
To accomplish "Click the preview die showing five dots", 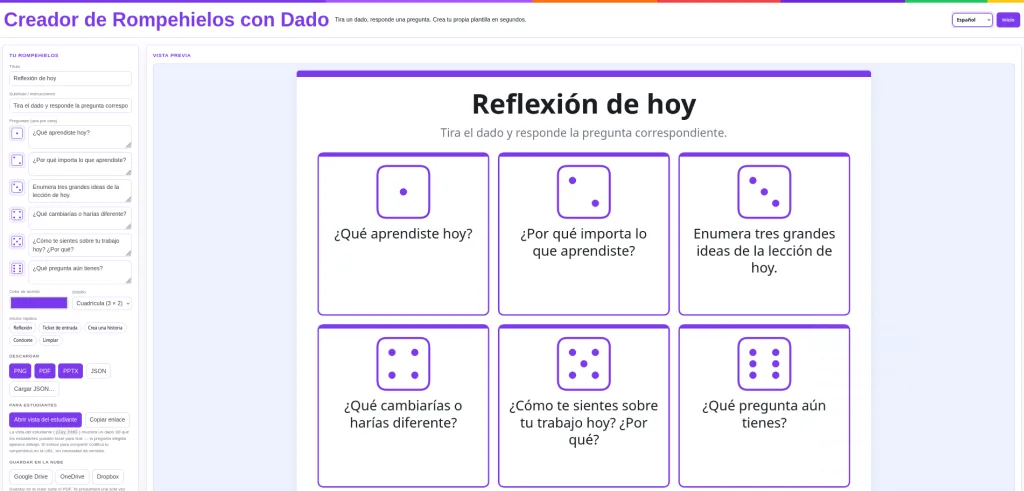I will pos(583,364).
